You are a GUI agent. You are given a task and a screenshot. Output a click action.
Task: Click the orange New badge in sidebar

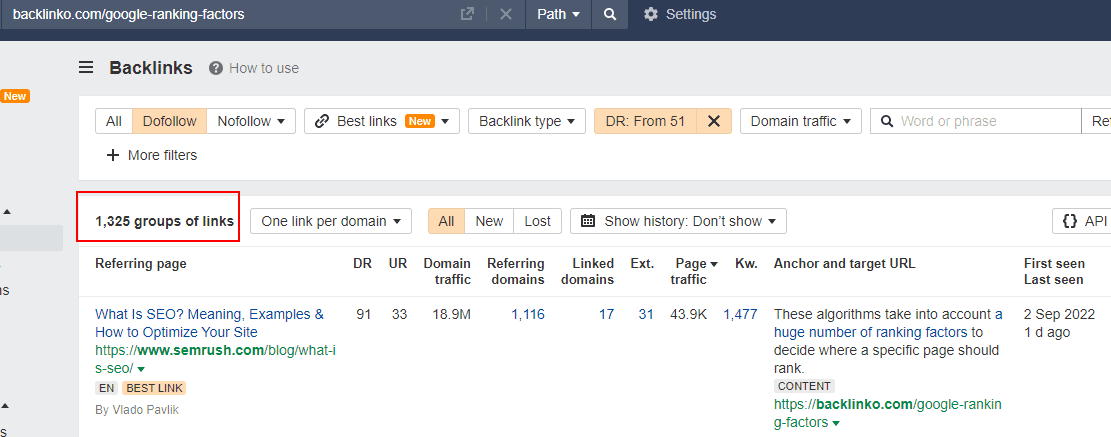point(15,96)
